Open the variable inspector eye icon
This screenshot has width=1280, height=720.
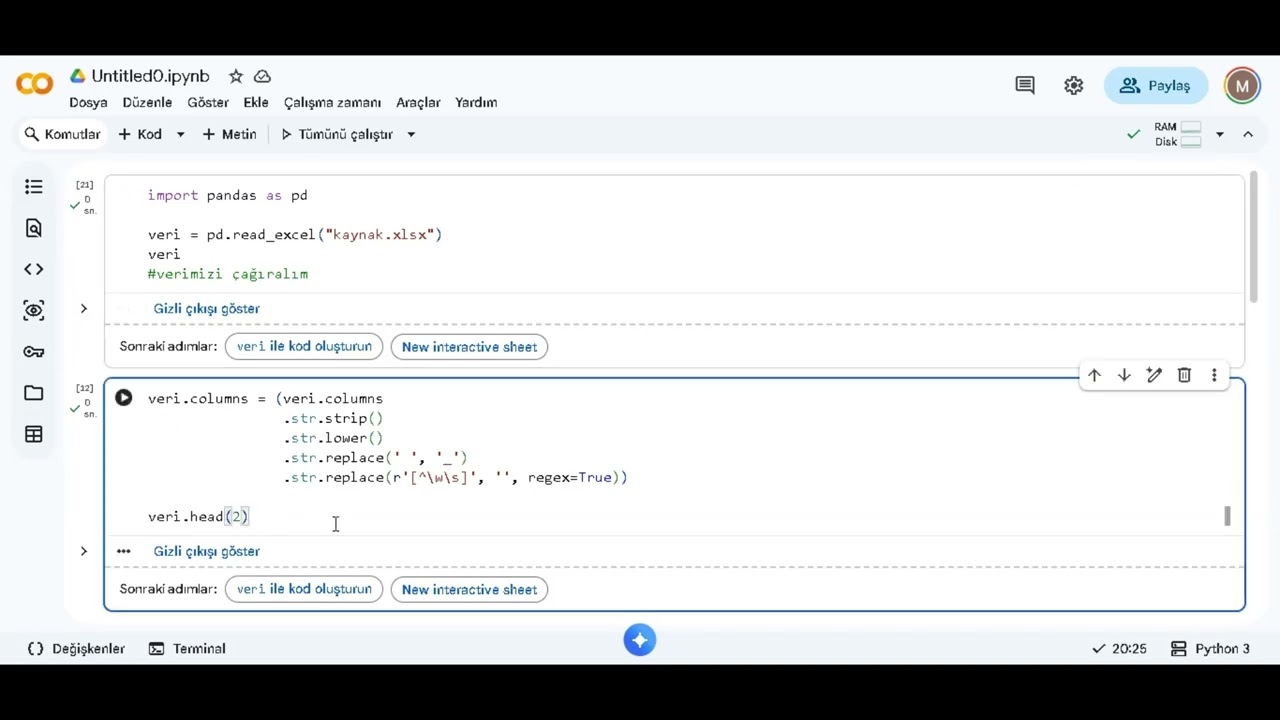pyautogui.click(x=34, y=310)
